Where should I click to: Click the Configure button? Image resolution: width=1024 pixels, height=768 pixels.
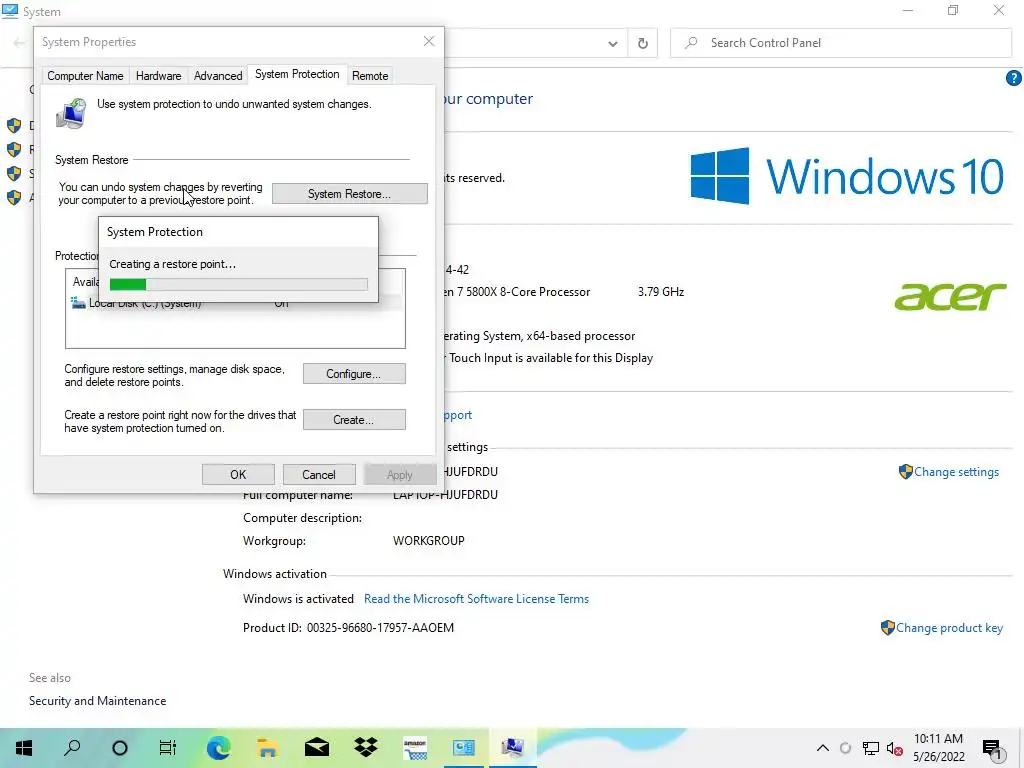coord(353,374)
